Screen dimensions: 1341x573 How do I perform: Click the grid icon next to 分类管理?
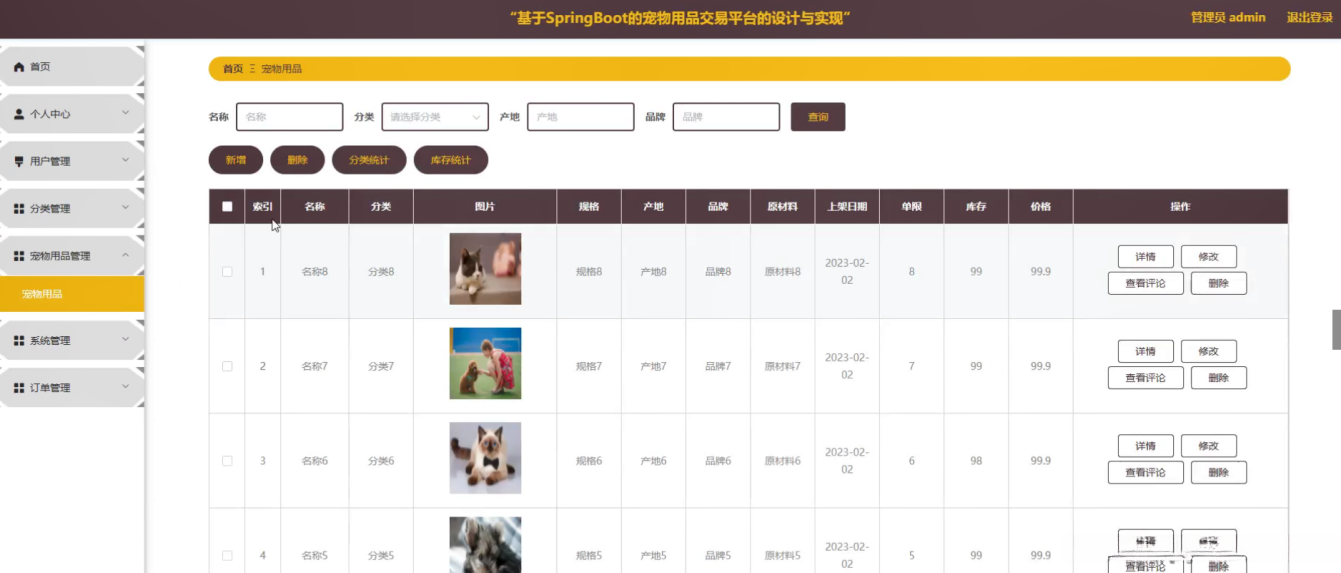18,209
